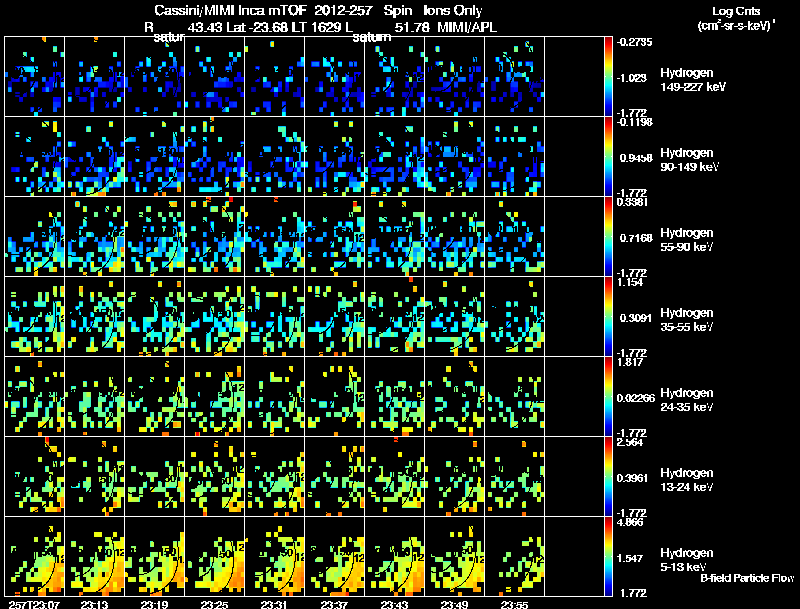Click the '0.02266' color scale value
This screenshot has width=800, height=609.
(636, 398)
